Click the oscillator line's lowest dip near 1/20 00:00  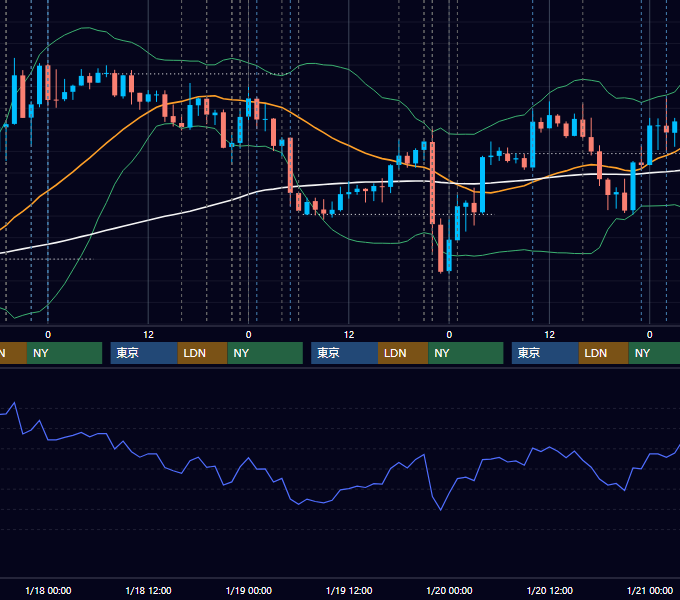coord(441,509)
